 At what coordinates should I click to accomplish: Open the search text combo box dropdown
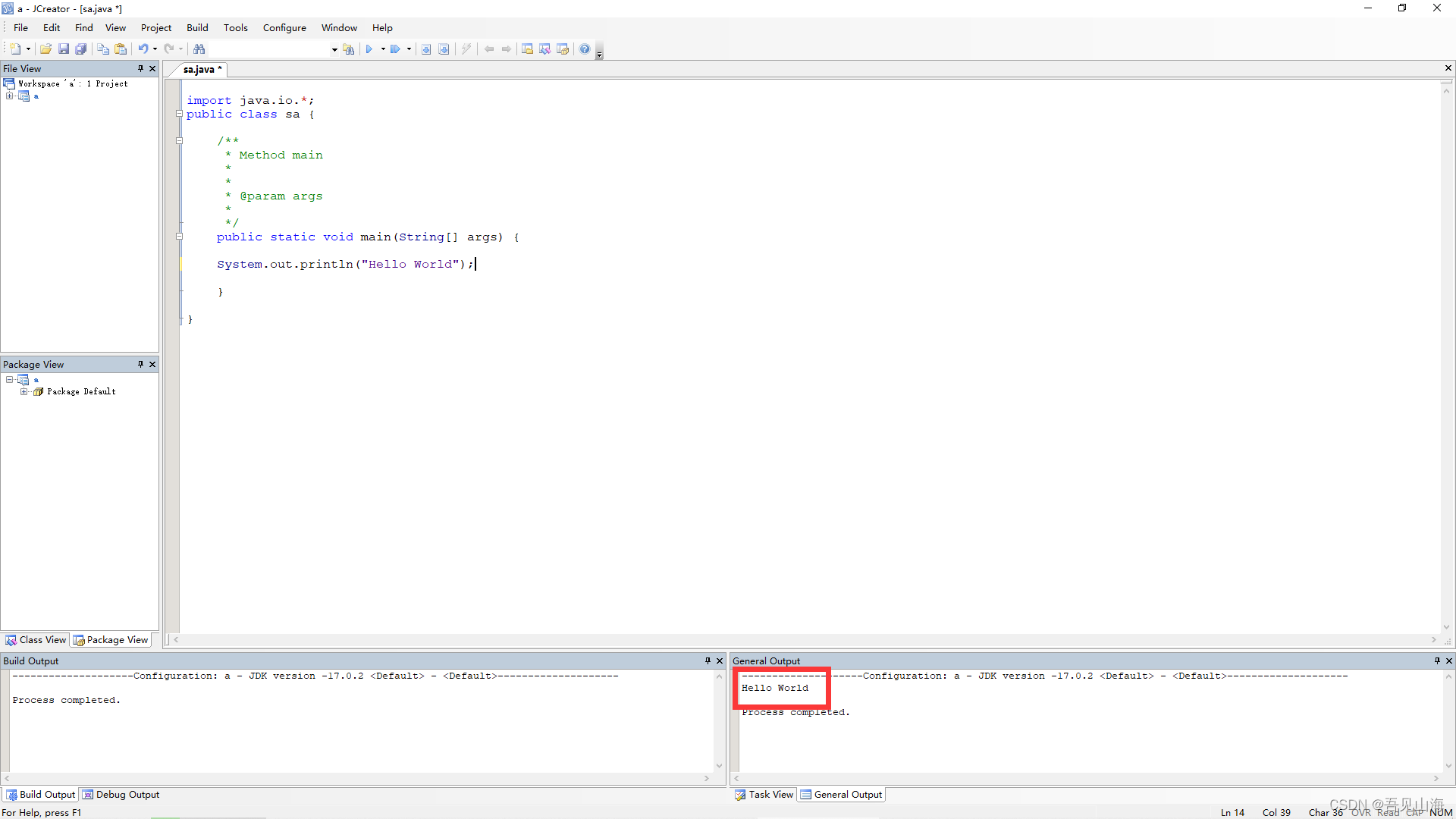point(334,49)
